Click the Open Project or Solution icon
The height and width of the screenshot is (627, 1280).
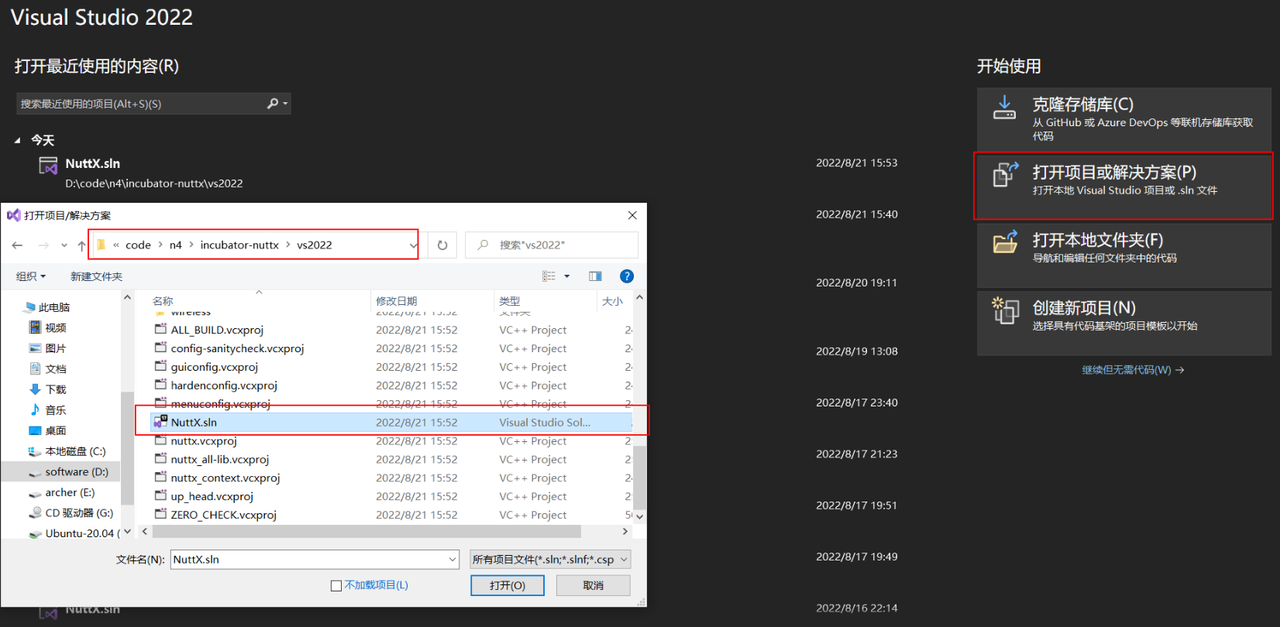pyautogui.click(x=1005, y=175)
